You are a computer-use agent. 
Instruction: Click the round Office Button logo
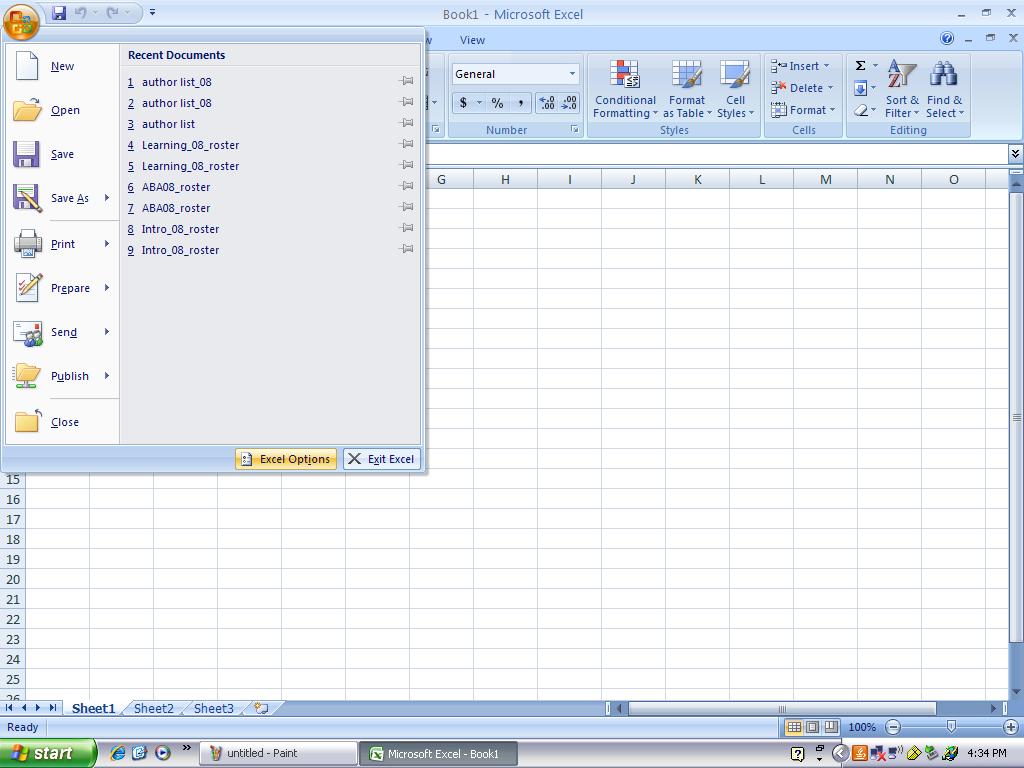point(21,19)
